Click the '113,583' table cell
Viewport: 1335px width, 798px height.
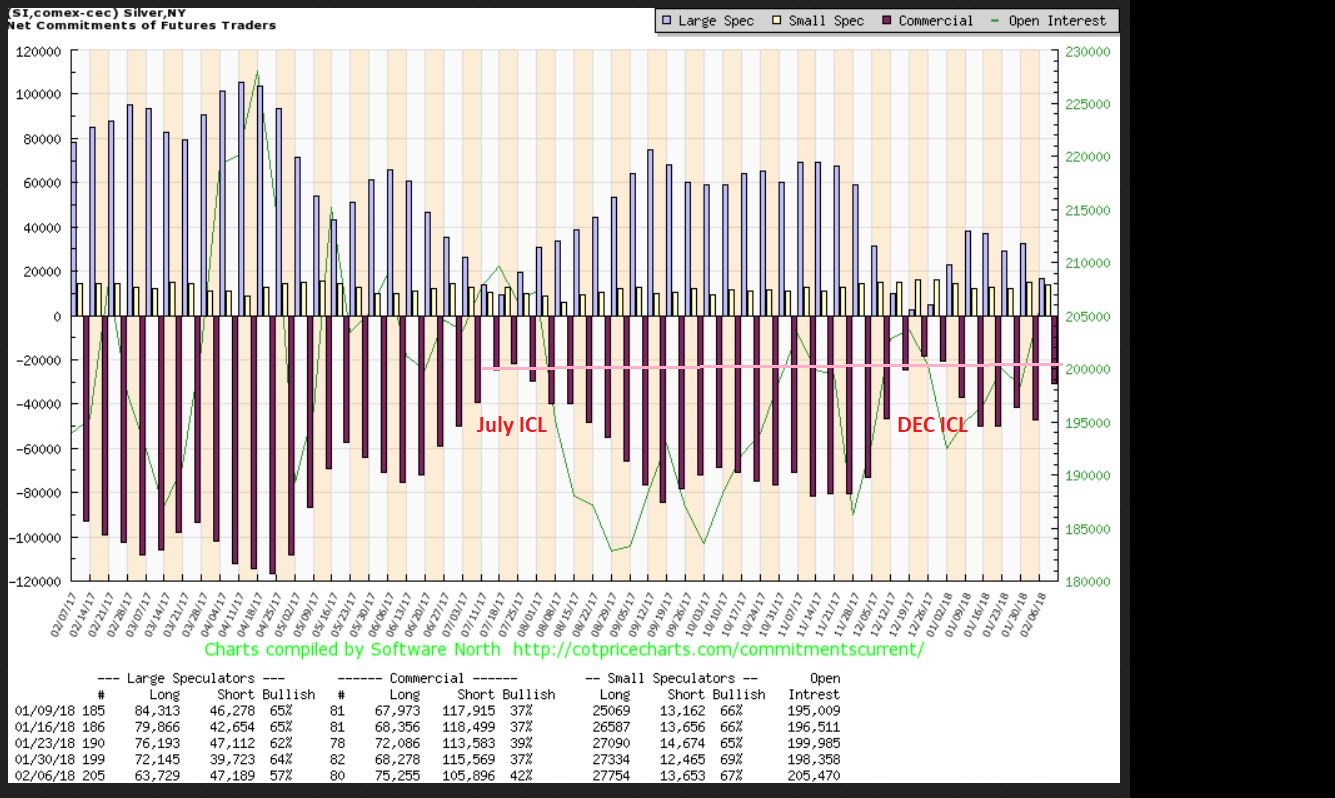point(470,742)
